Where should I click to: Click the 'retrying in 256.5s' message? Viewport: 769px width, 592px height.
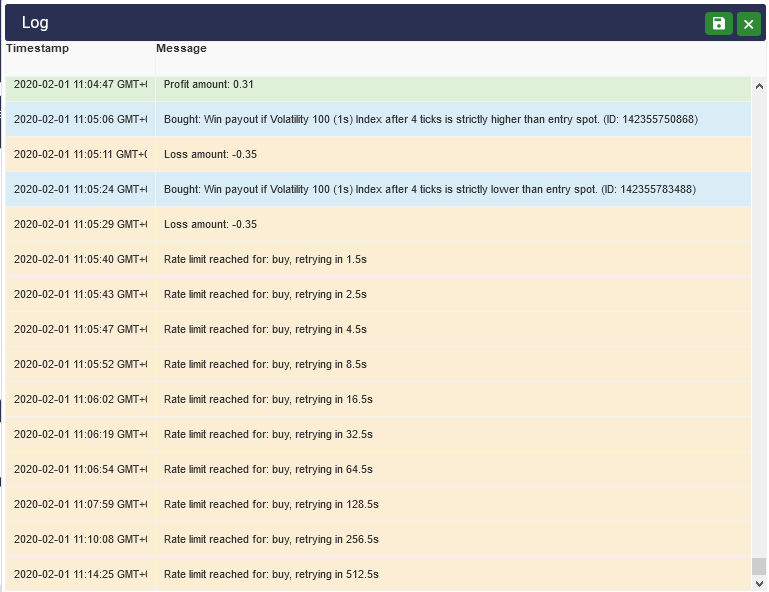(271, 540)
